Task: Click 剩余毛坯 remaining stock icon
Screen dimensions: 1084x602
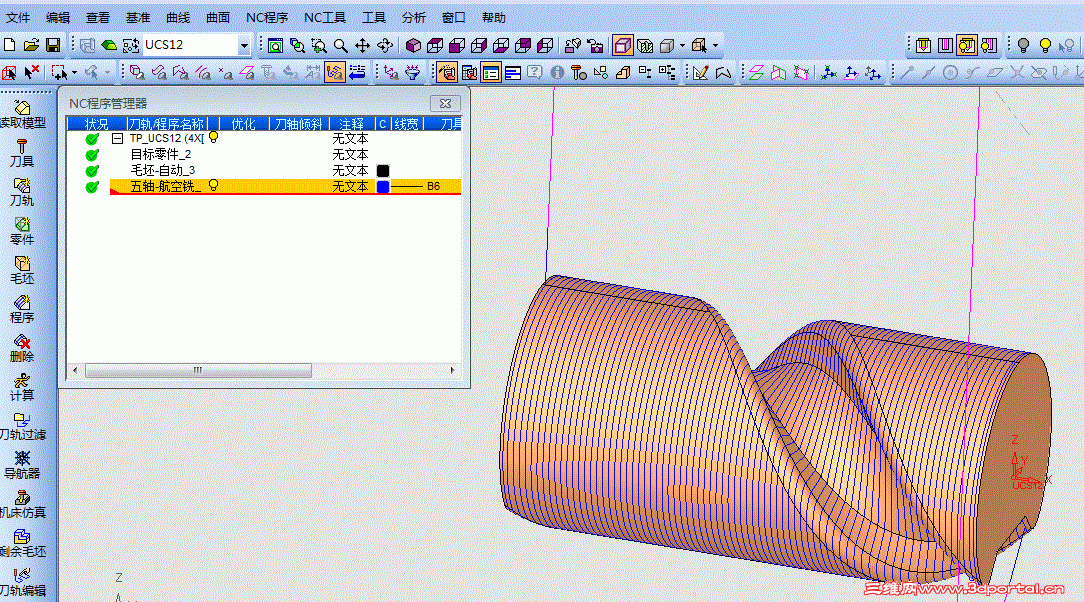Action: 22,543
